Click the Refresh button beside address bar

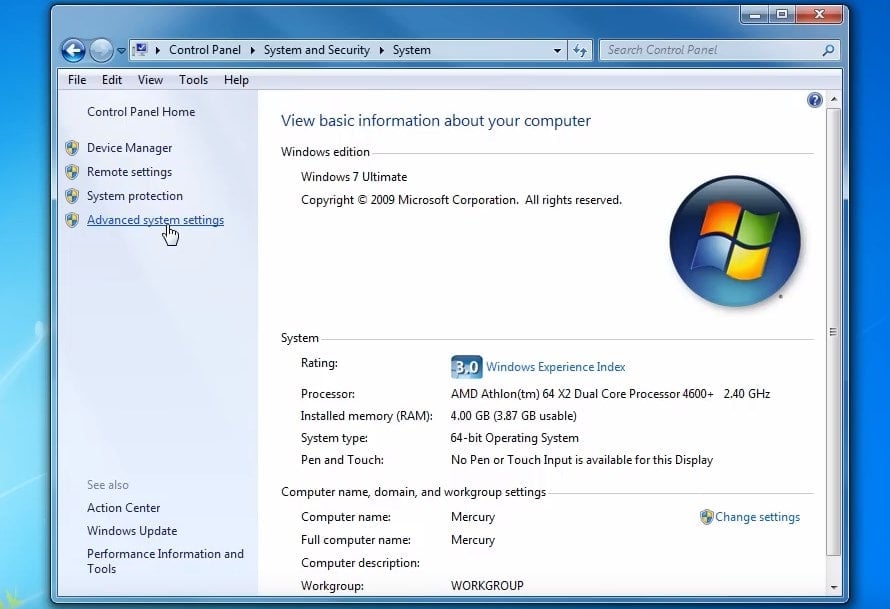[580, 51]
